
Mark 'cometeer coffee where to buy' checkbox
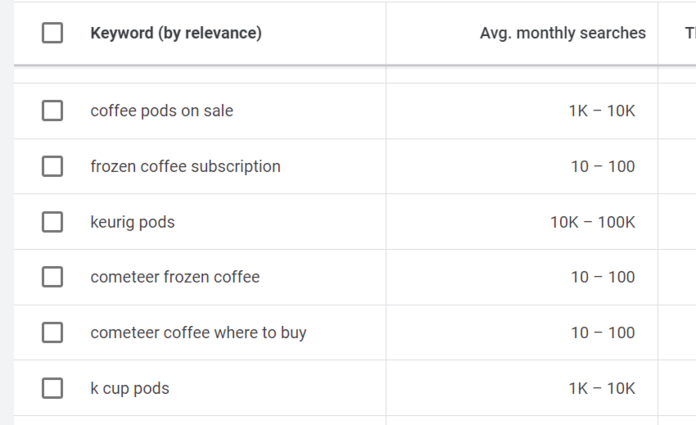coord(52,333)
